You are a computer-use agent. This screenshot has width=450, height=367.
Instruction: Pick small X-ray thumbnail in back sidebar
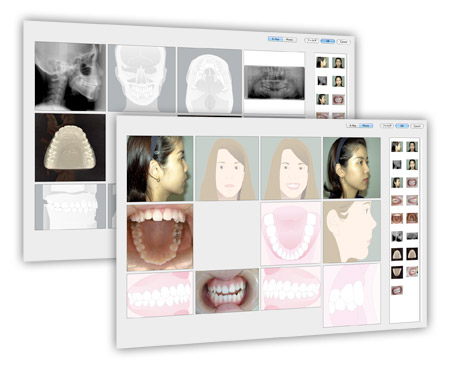(322, 80)
